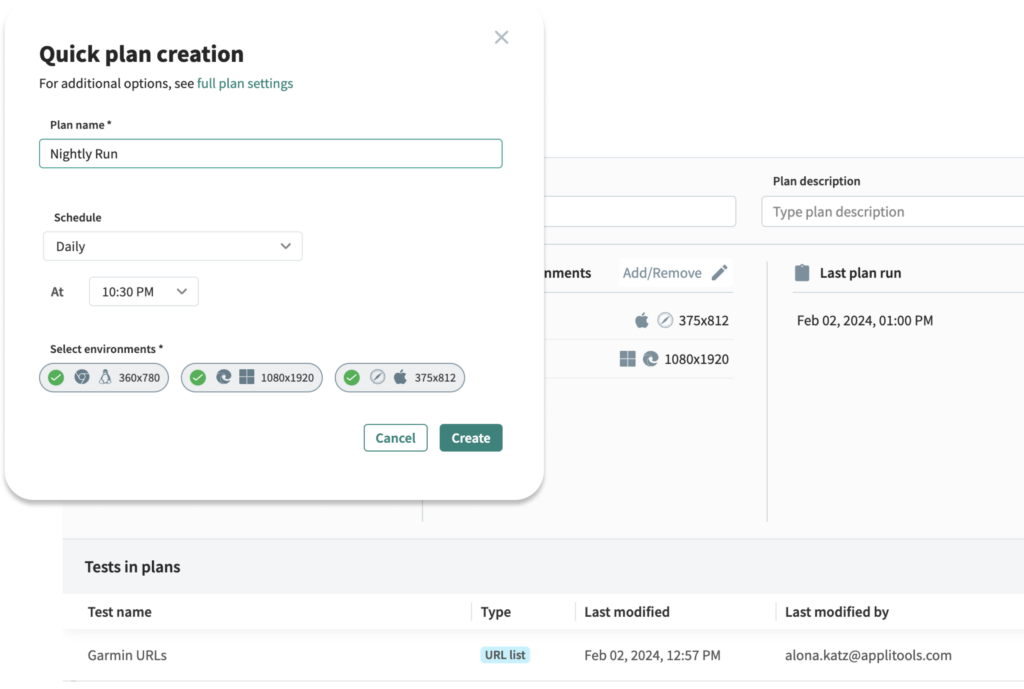
Task: Open full plan settings link
Action: 245,83
